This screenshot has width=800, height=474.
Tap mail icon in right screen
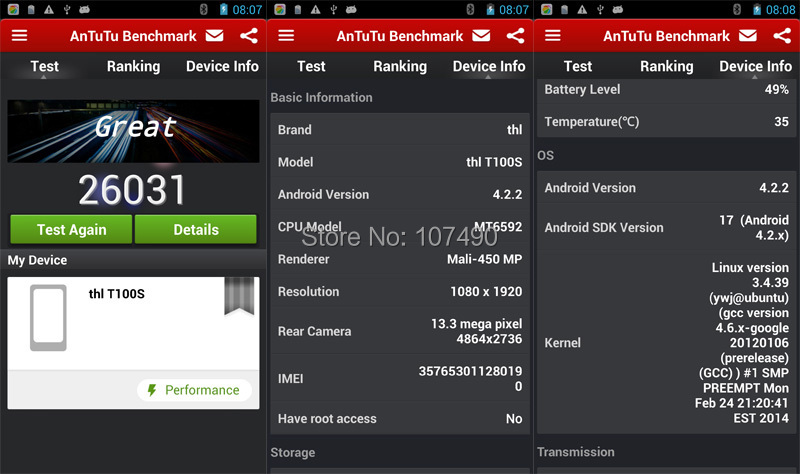(x=748, y=35)
